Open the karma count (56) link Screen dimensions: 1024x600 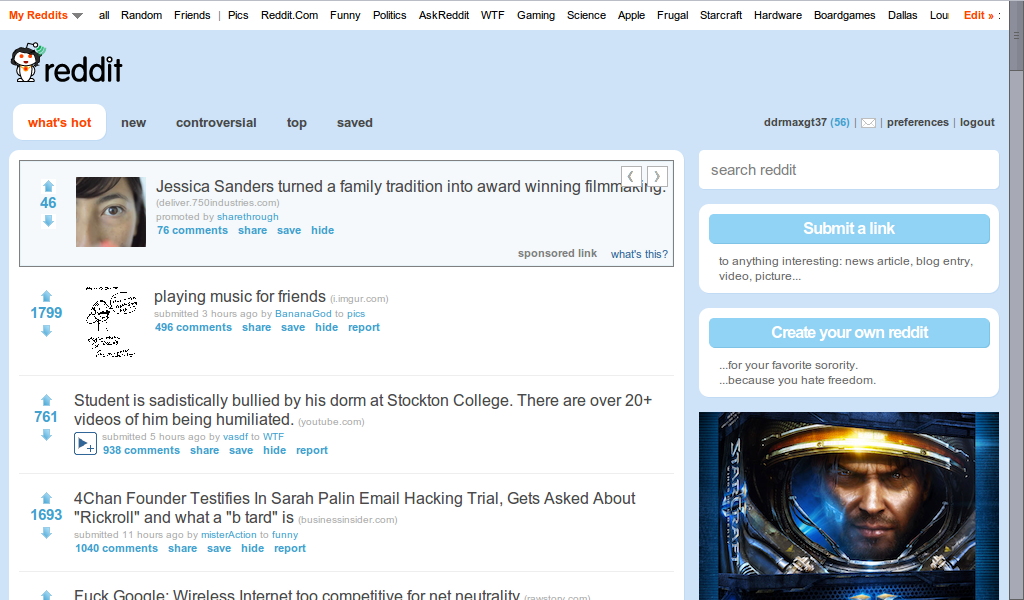tap(840, 122)
